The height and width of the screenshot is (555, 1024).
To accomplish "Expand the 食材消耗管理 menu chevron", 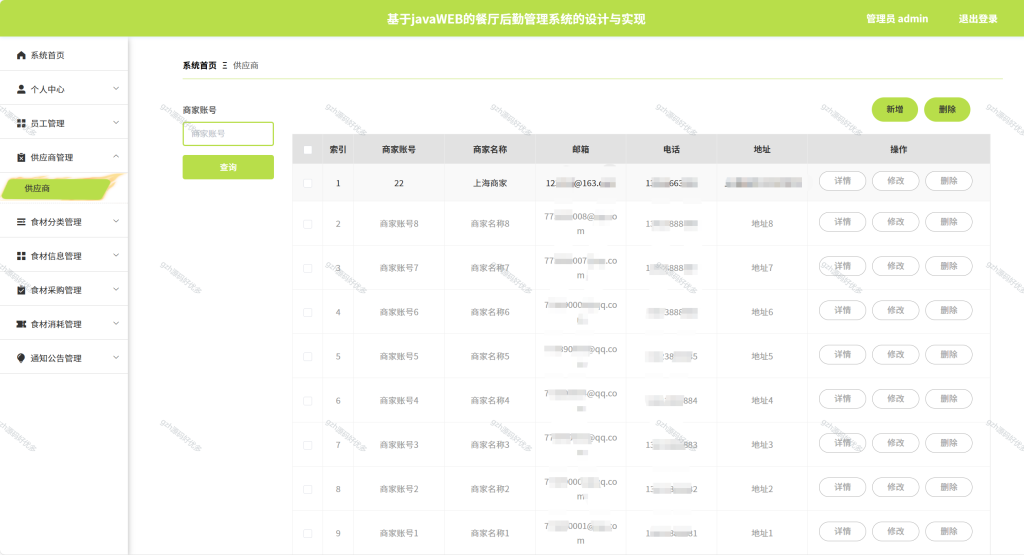I will pos(116,323).
